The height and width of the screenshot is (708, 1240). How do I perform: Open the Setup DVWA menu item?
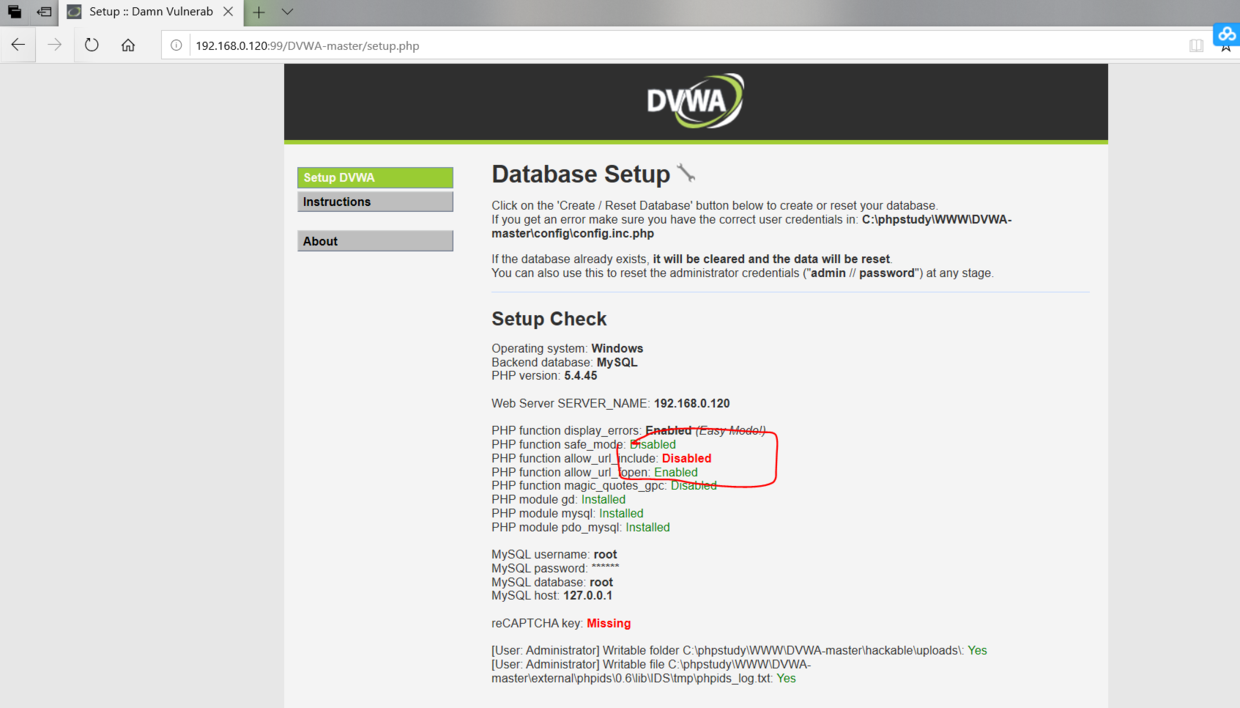click(x=375, y=177)
